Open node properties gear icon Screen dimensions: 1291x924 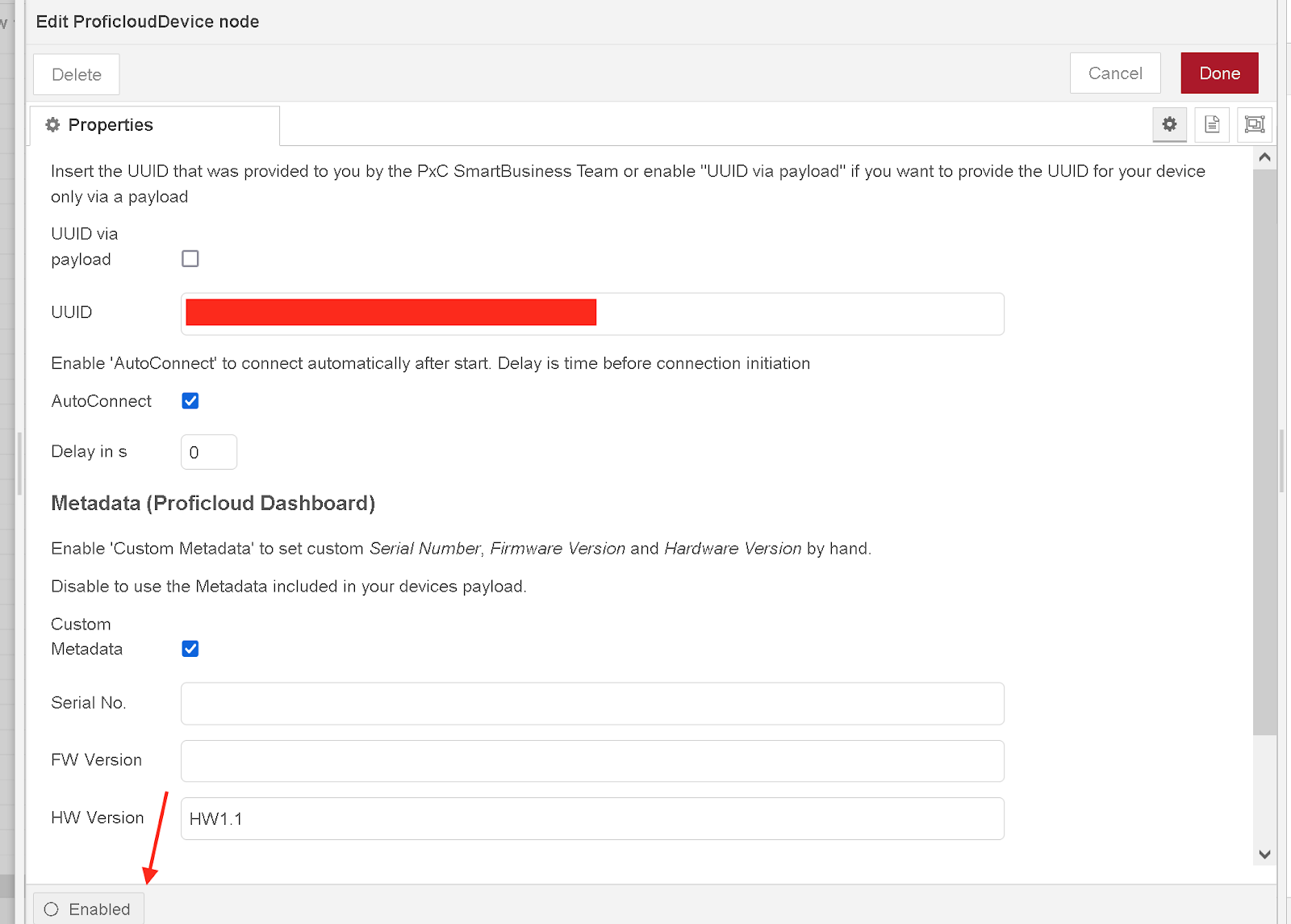coord(1169,124)
